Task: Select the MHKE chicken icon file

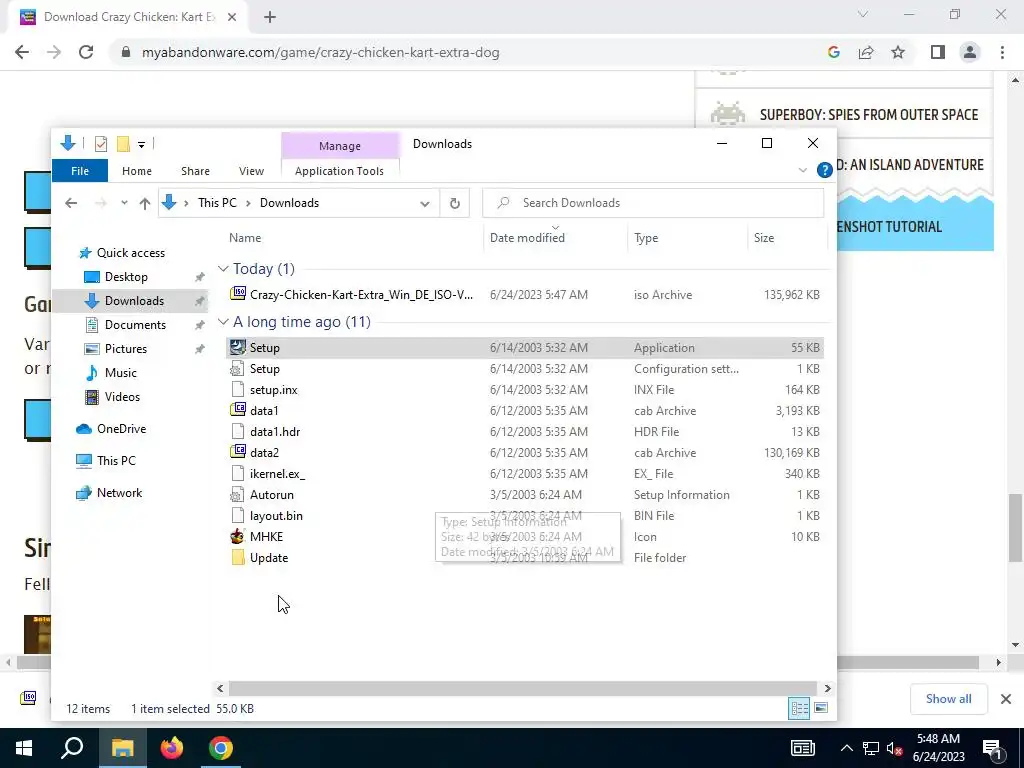Action: [x=524, y=536]
